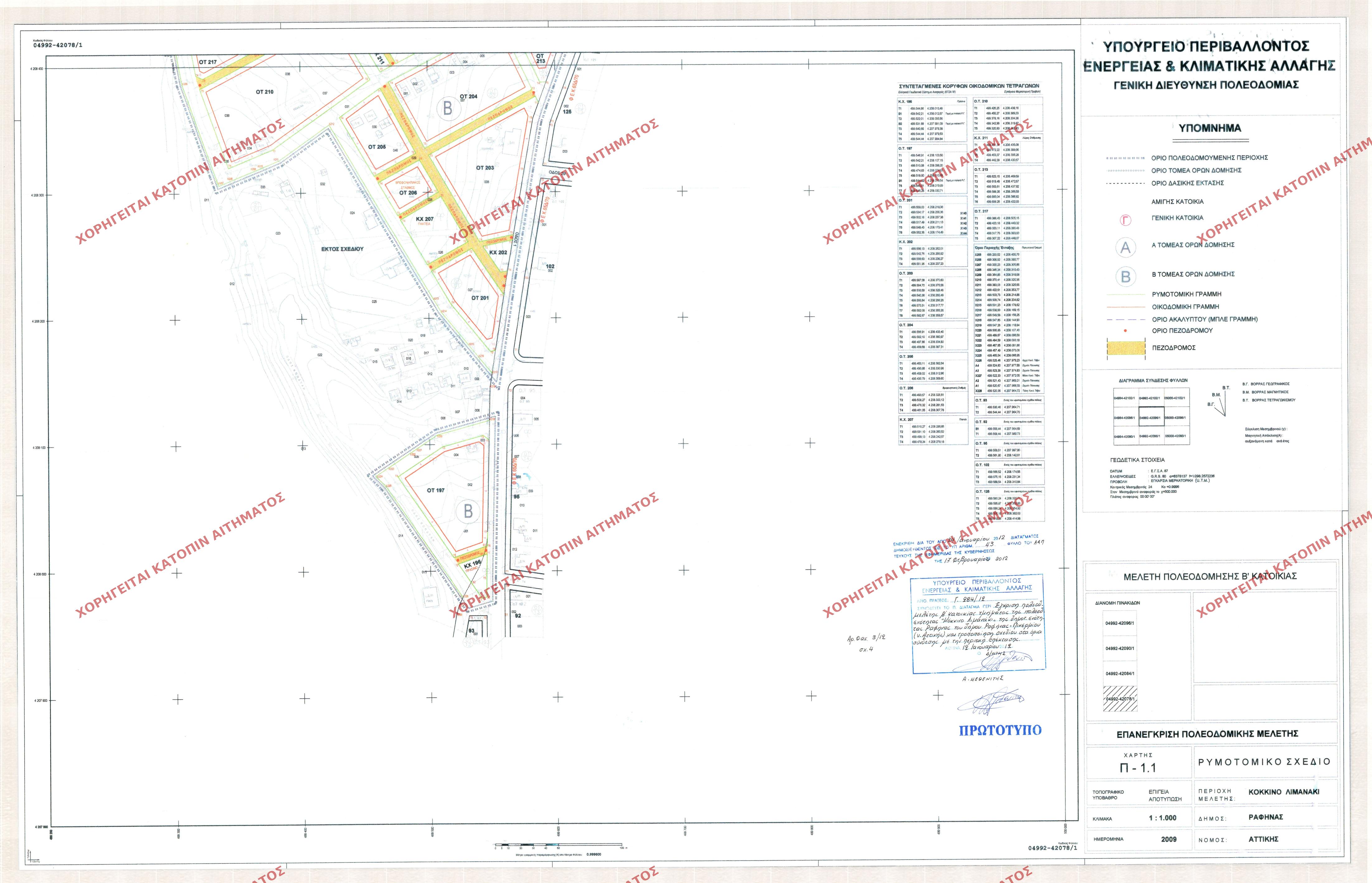Select hatched sheet 04992-42078/1 in ΔΙΑΝΟΜΗ ΠΙΝΑΚΙΔΩΝ

coord(1121,700)
